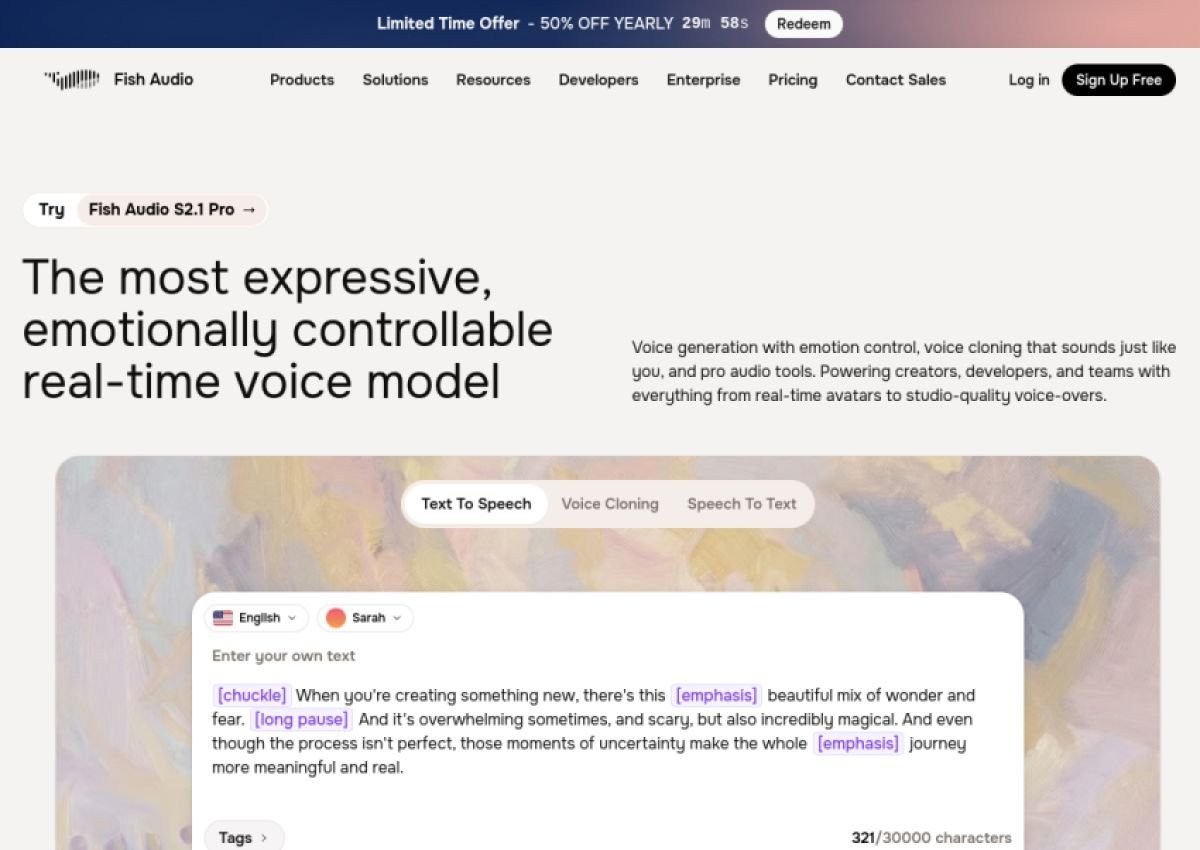The height and width of the screenshot is (850, 1200).
Task: Click the second [emphasis] tag before journey
Action: (858, 743)
